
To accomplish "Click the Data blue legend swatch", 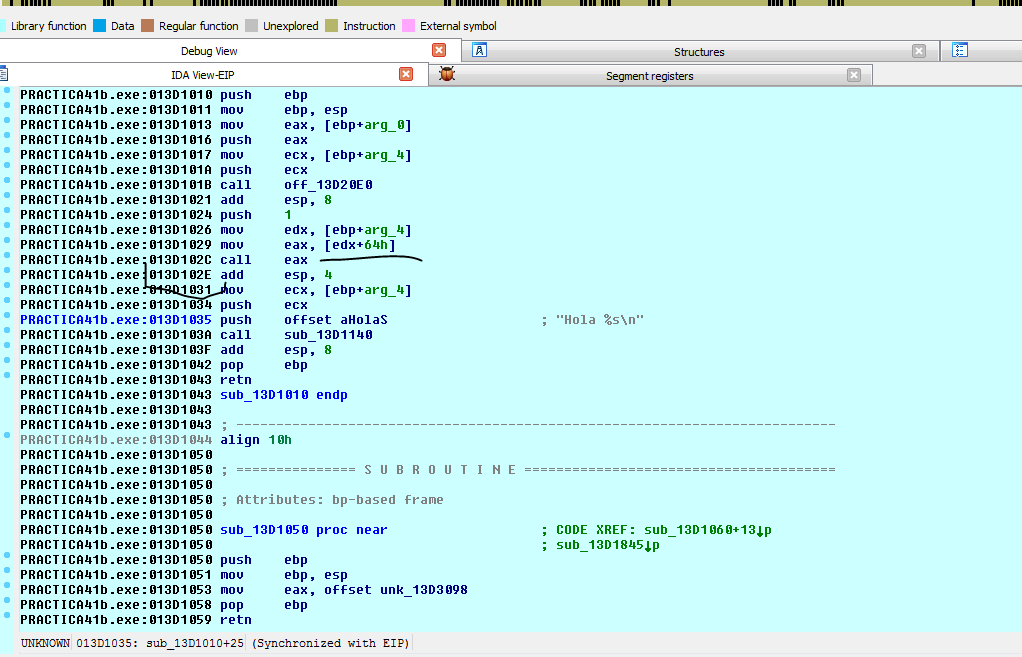I will (x=99, y=26).
